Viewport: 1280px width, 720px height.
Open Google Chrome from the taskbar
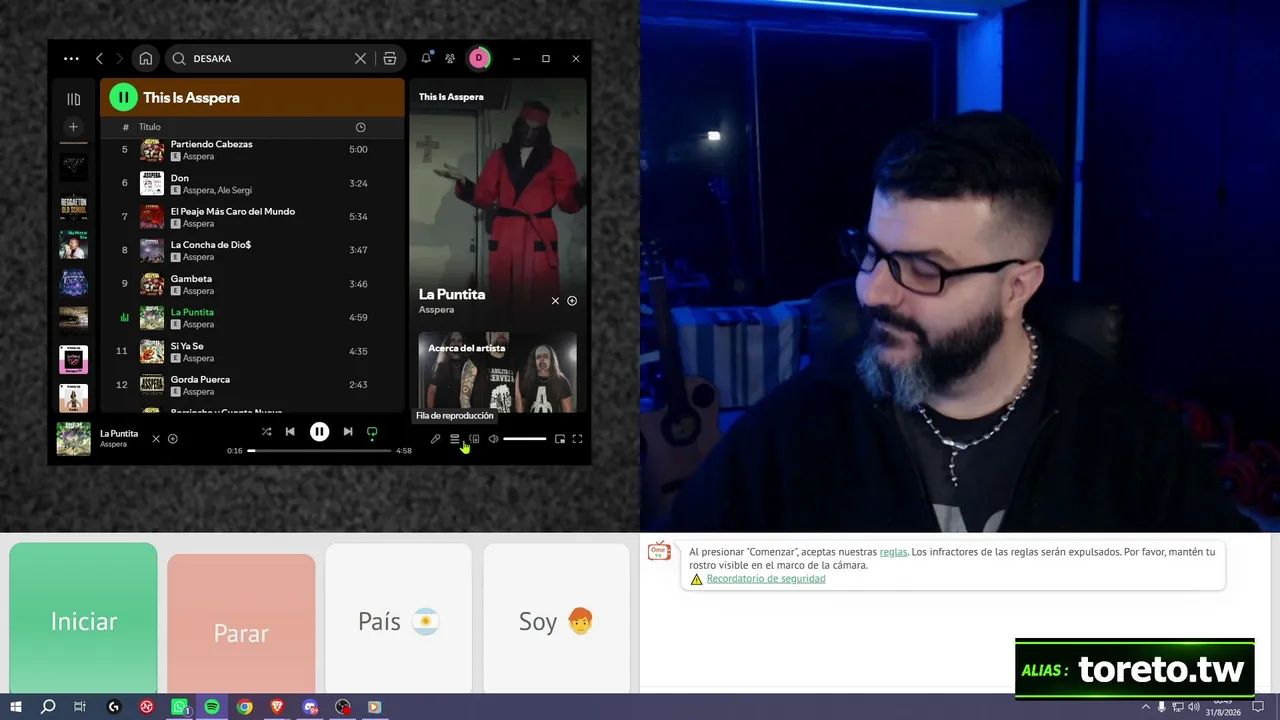point(245,707)
